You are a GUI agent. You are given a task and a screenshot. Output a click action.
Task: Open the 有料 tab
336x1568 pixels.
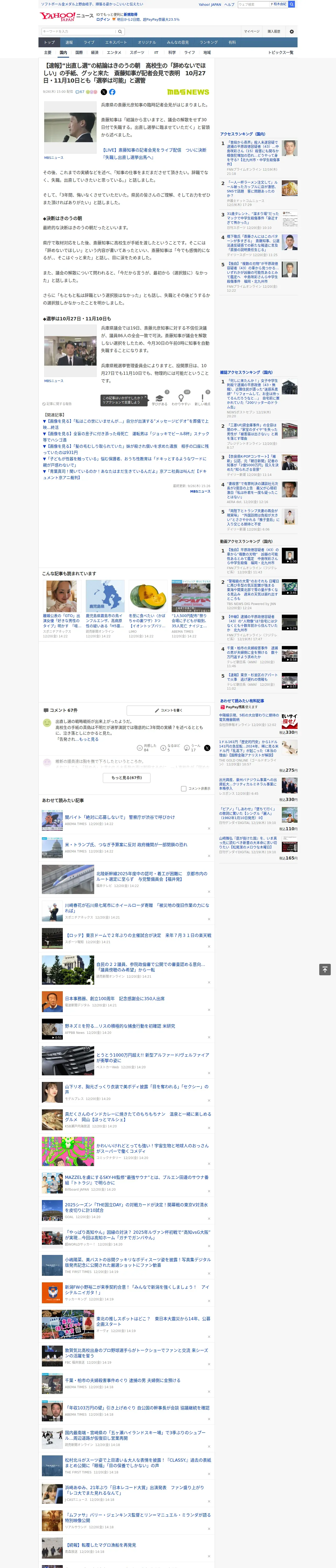232,43
